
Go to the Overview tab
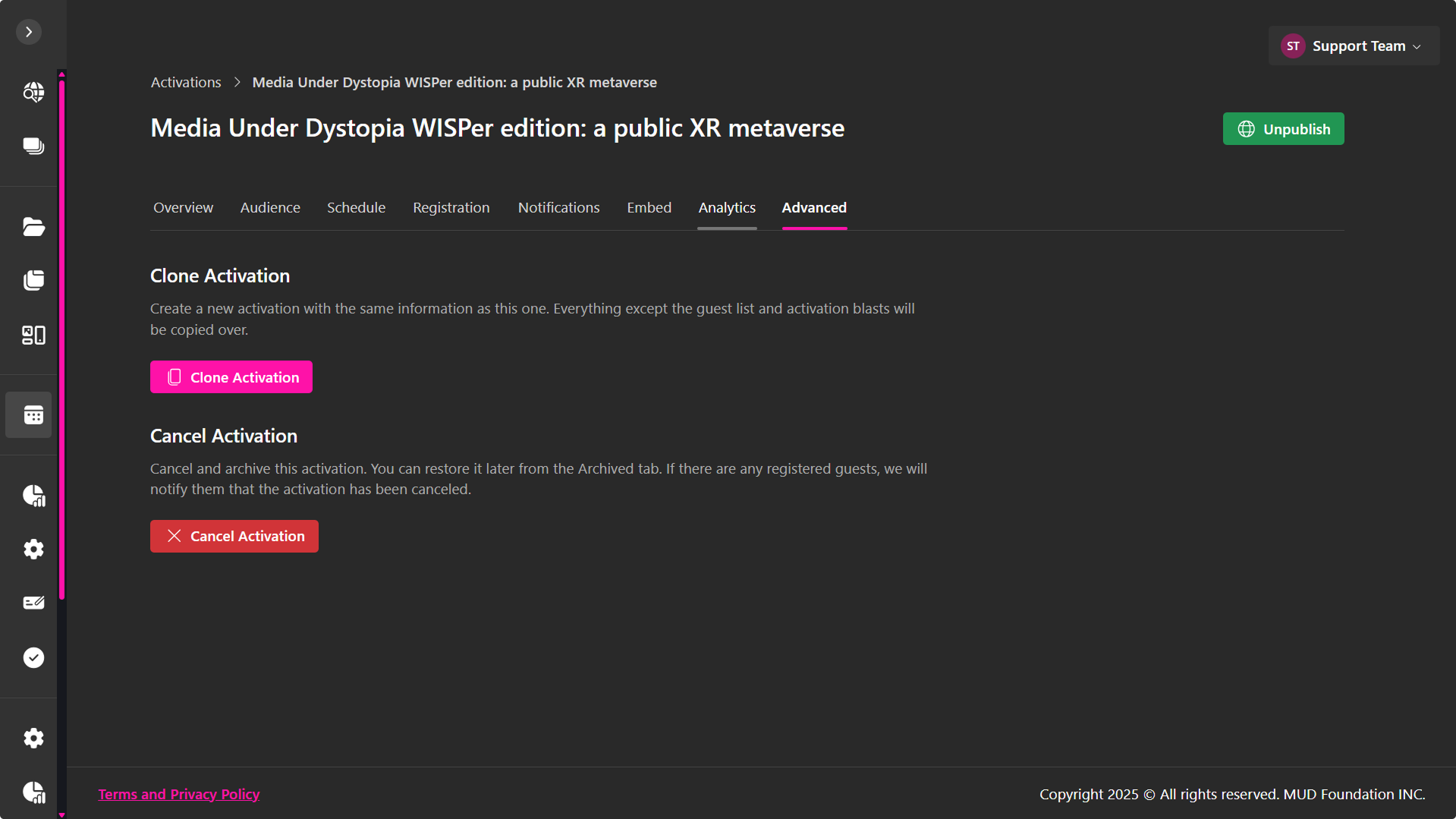click(183, 207)
